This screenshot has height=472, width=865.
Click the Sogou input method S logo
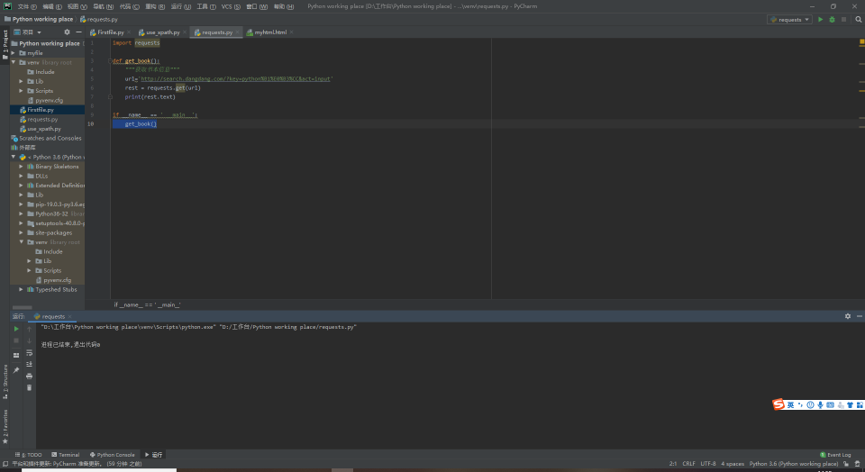pyautogui.click(x=778, y=404)
